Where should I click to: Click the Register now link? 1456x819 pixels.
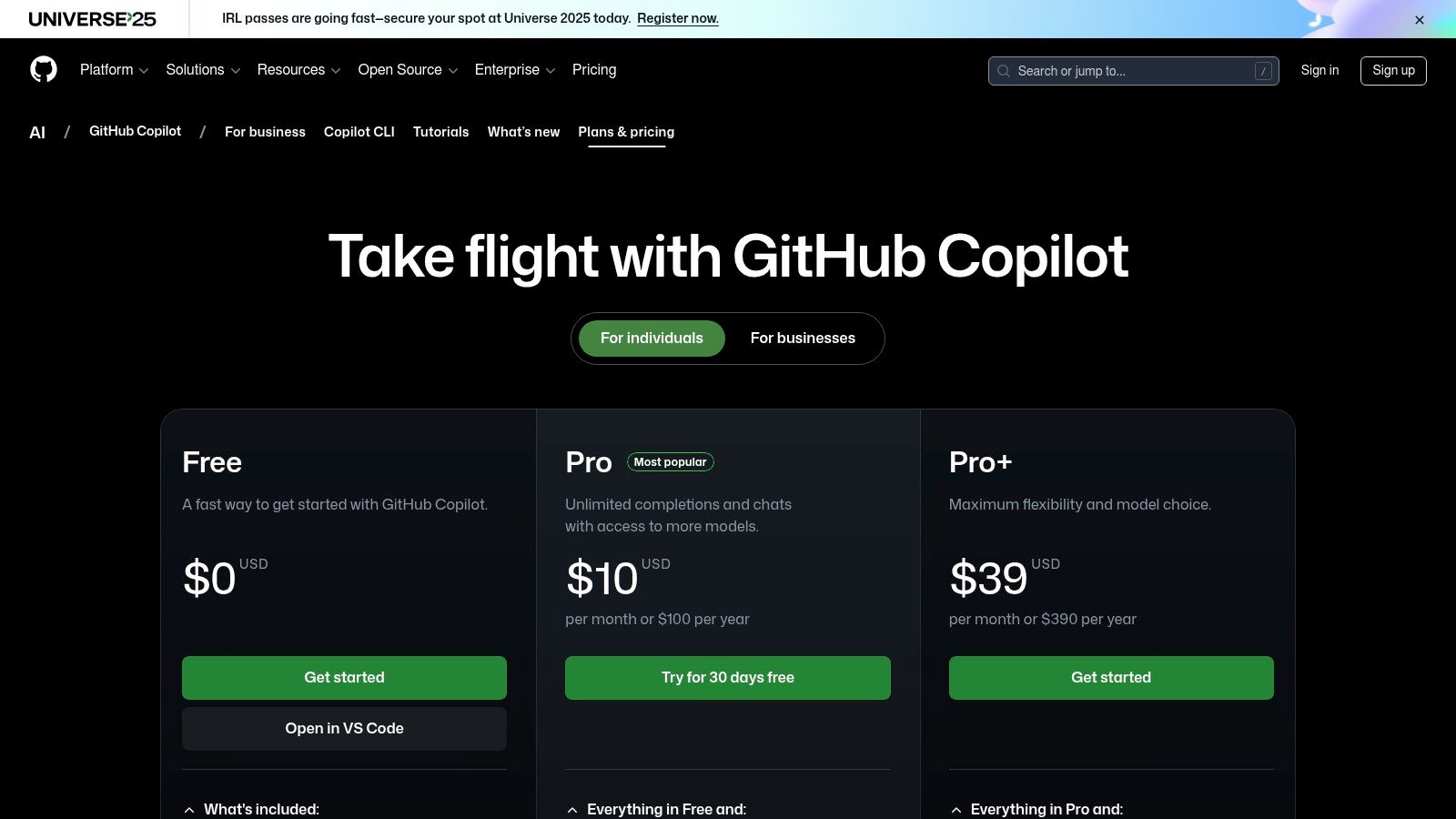(x=678, y=18)
